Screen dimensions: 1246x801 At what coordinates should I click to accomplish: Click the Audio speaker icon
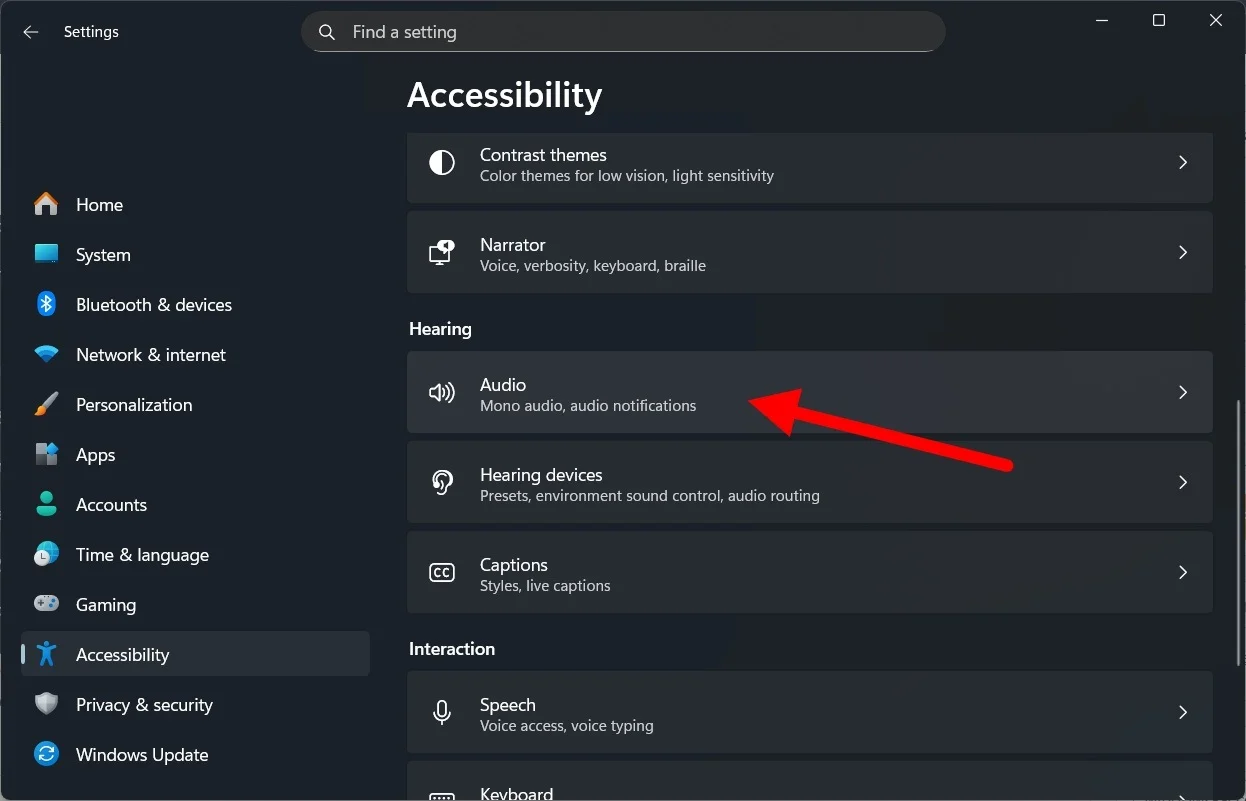click(x=441, y=392)
